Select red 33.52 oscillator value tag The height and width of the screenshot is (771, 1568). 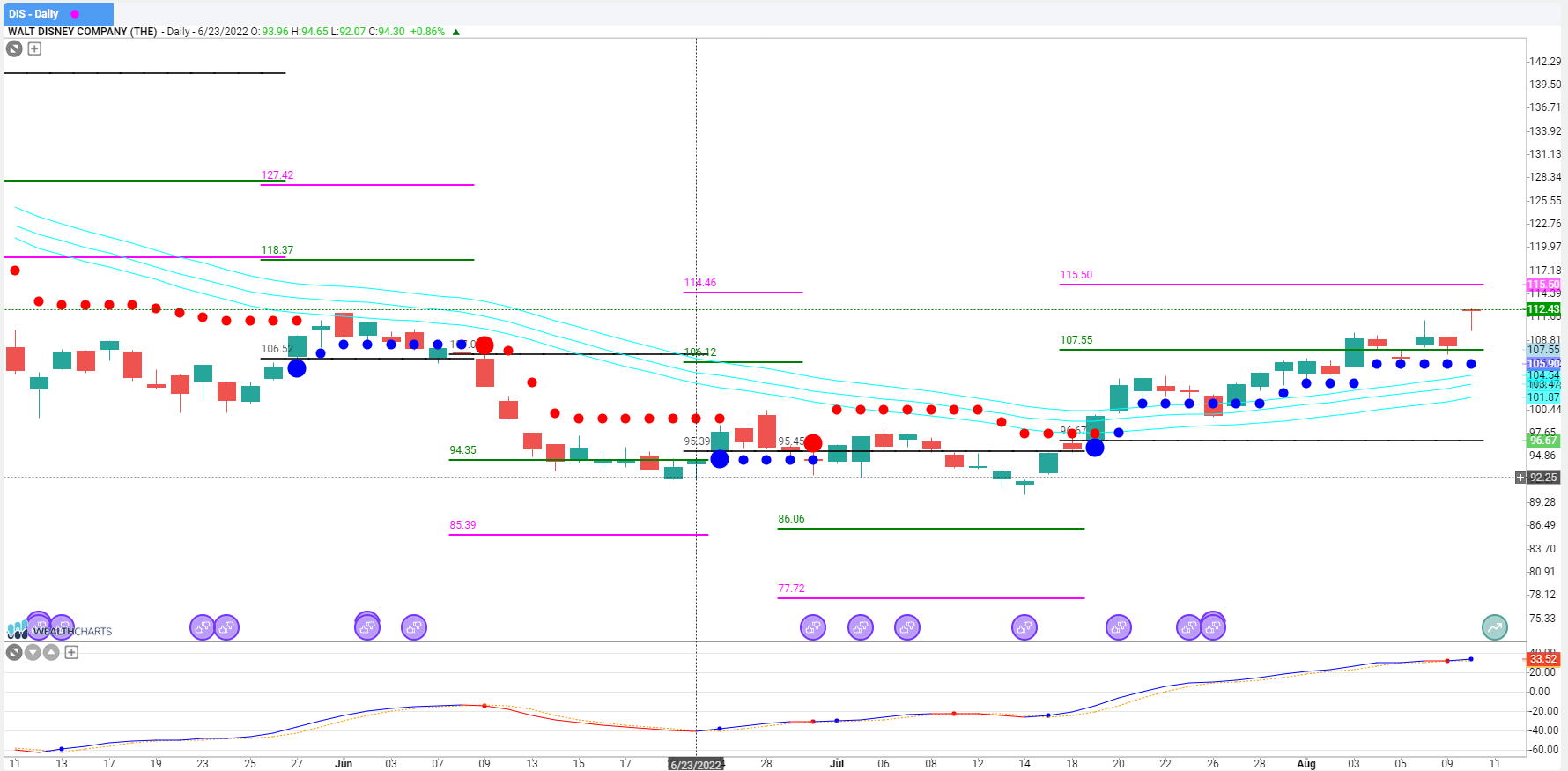pos(1543,659)
